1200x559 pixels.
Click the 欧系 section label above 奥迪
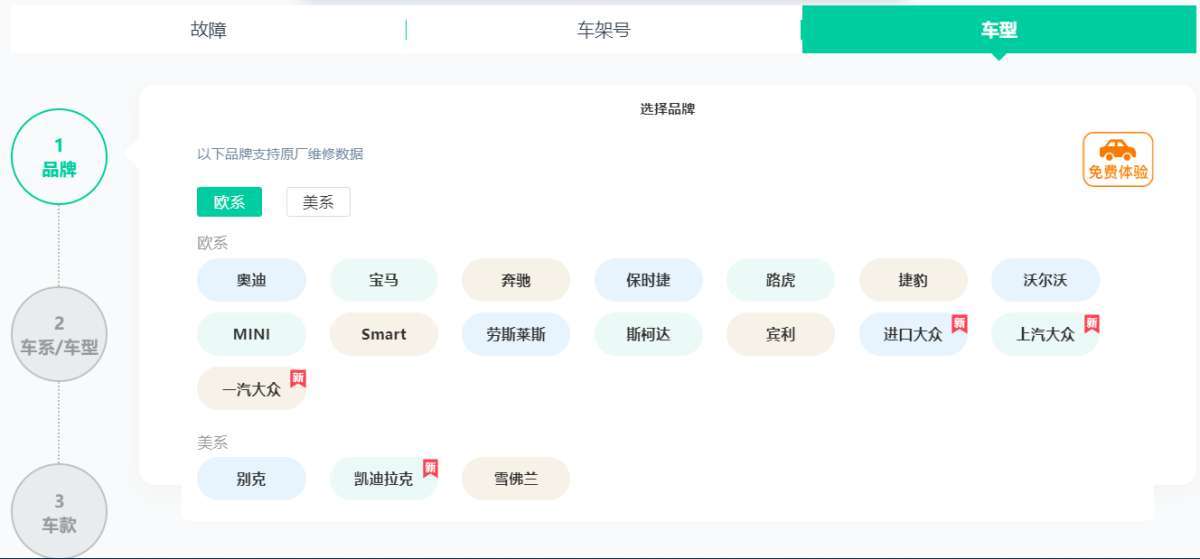pos(213,243)
